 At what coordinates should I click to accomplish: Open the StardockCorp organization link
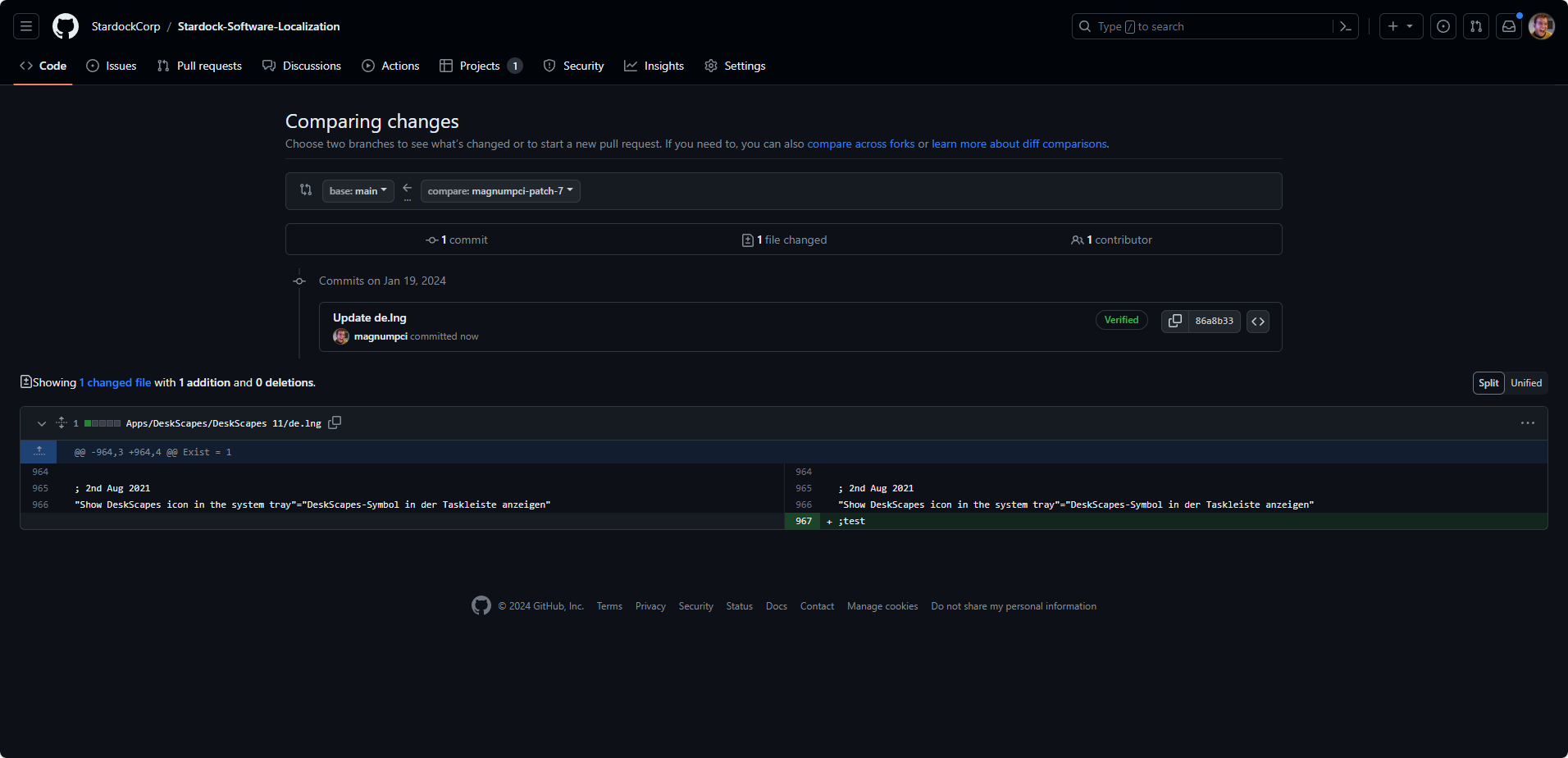click(125, 26)
